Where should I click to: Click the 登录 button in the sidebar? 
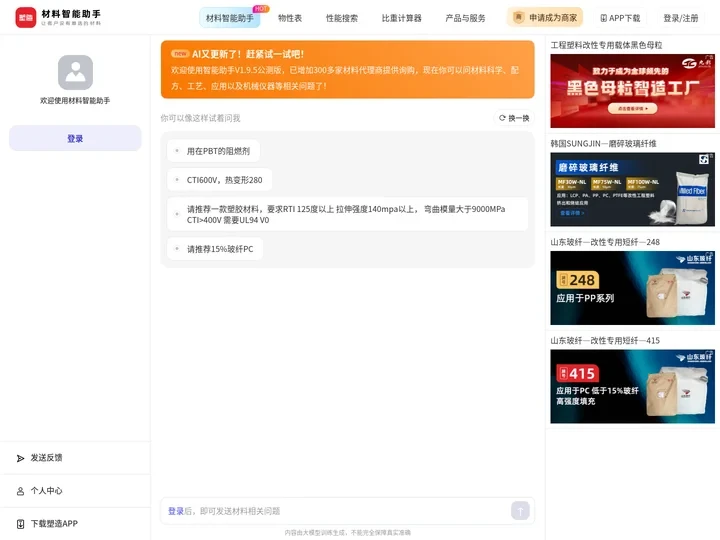coord(75,138)
